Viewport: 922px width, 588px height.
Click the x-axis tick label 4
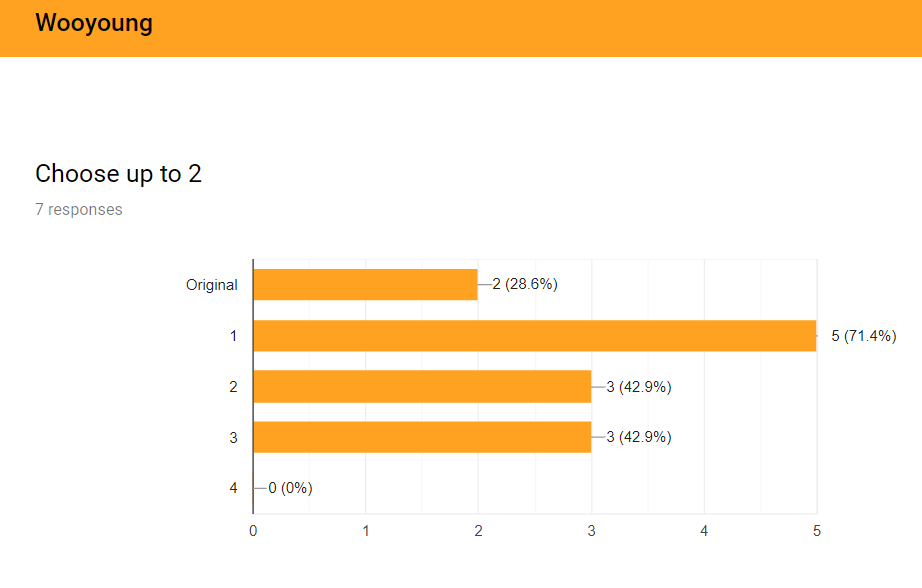(x=704, y=531)
